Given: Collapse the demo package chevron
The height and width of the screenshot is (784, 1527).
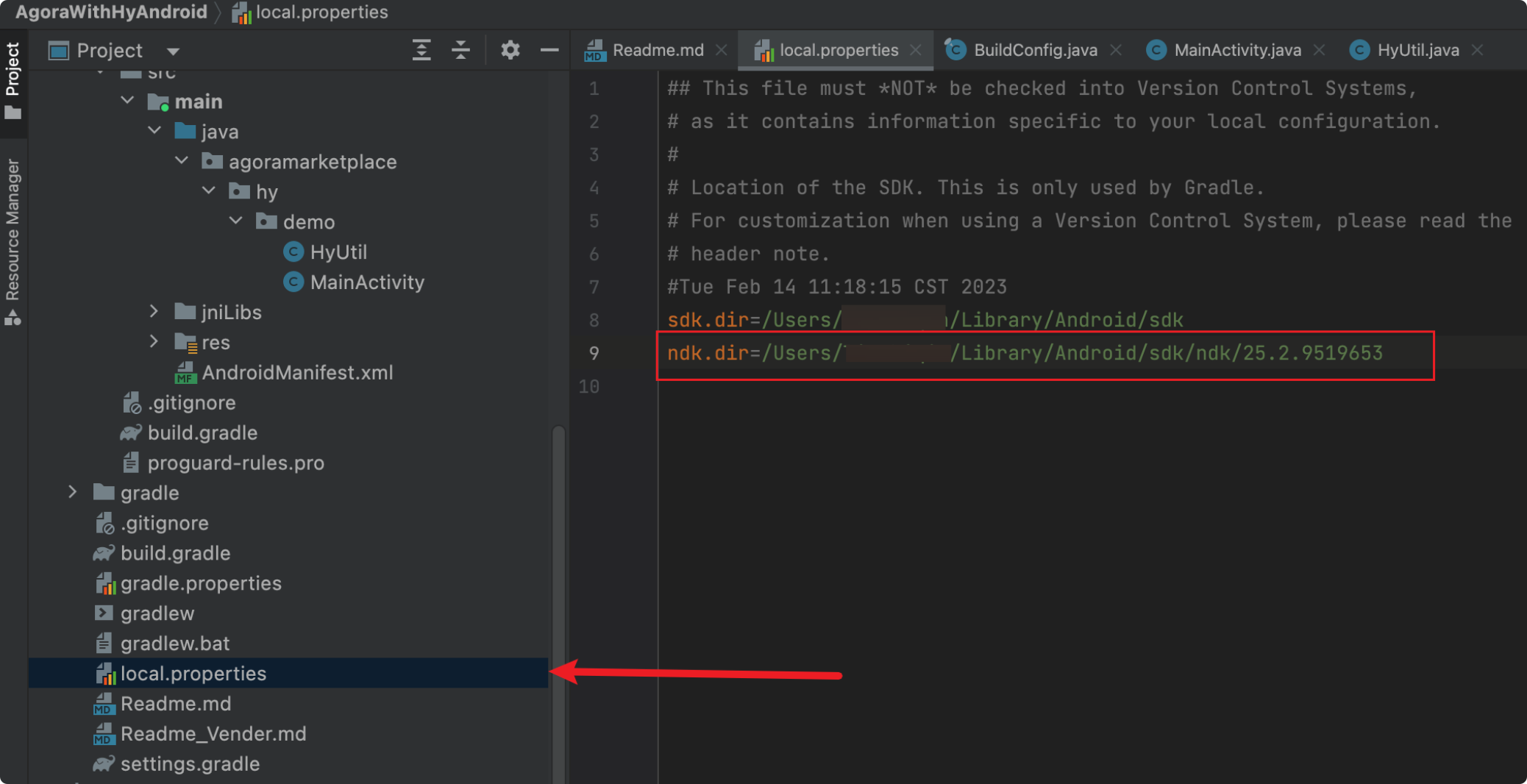Looking at the screenshot, I should pos(236,221).
